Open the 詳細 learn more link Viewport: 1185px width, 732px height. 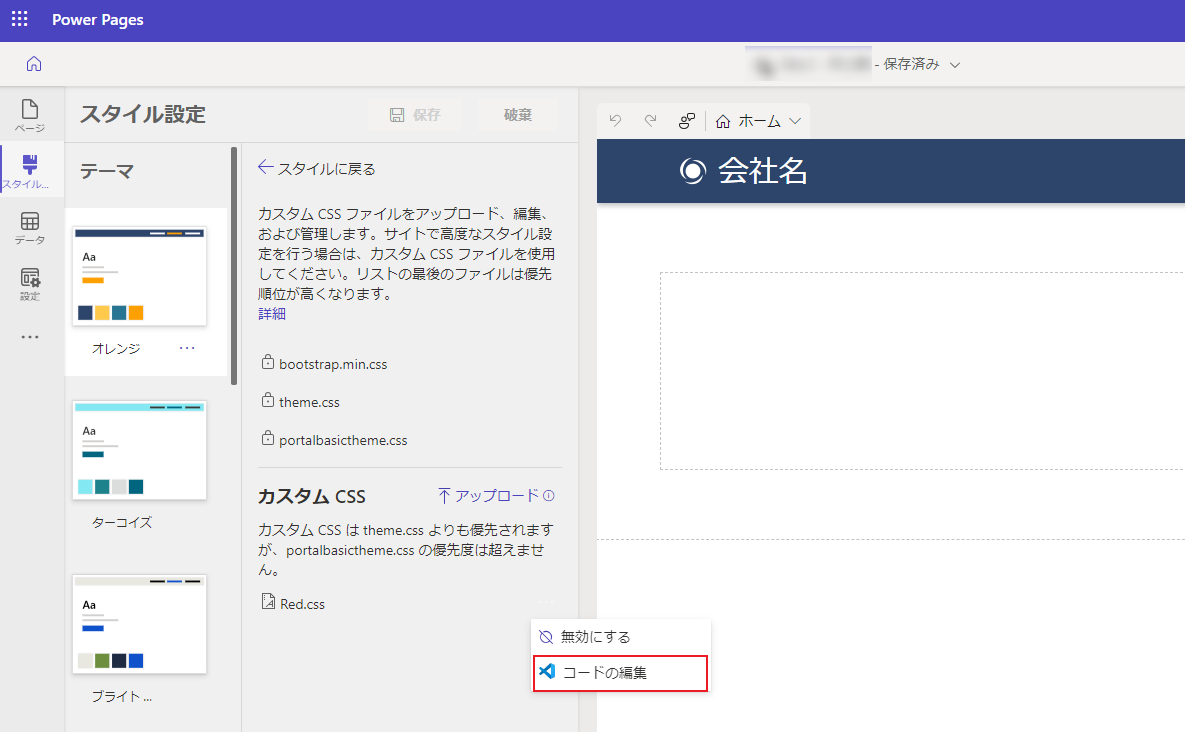click(272, 313)
